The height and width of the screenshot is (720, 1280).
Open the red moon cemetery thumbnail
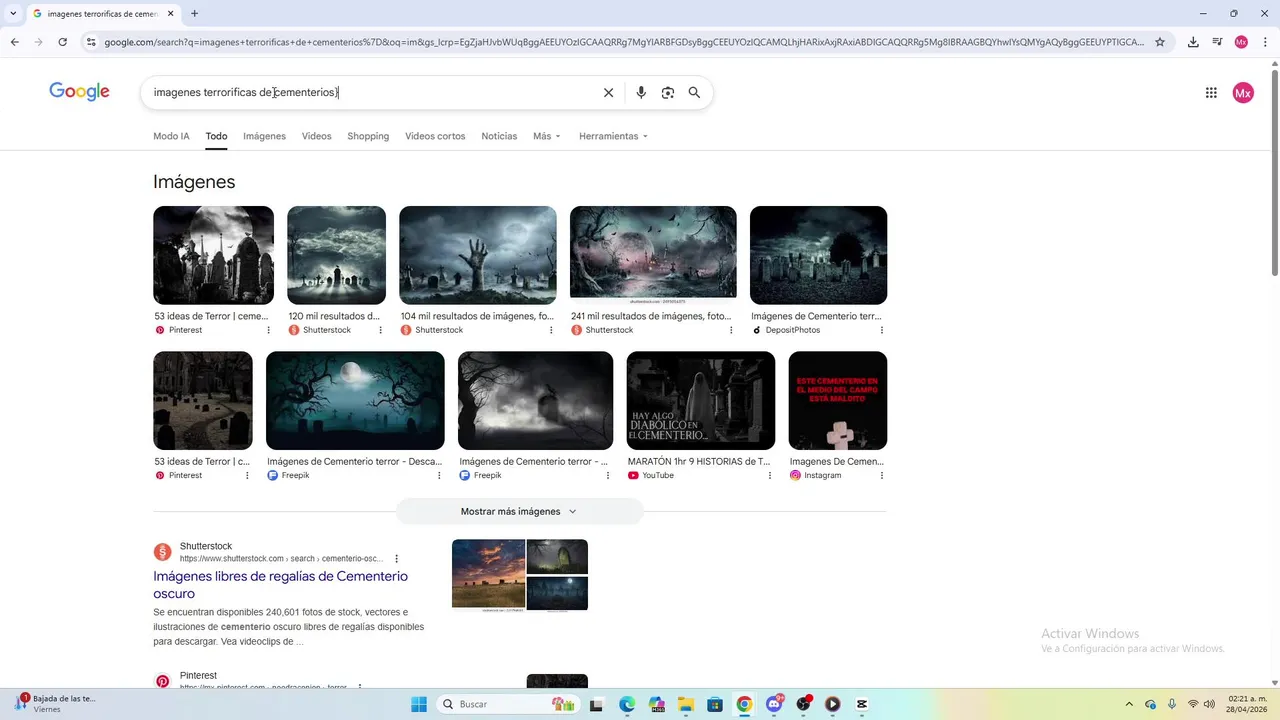click(653, 253)
